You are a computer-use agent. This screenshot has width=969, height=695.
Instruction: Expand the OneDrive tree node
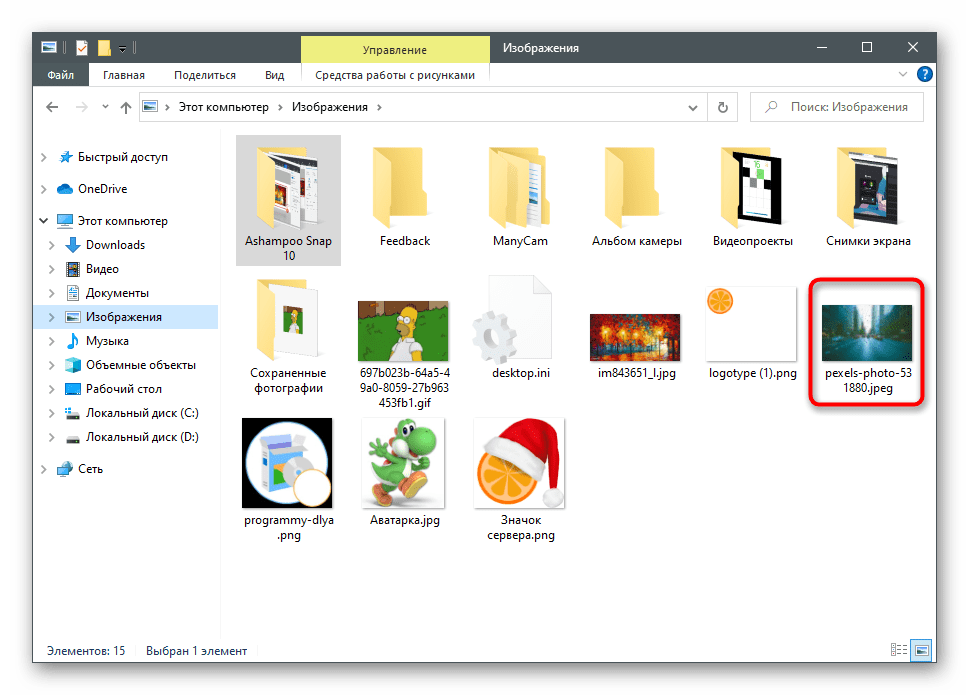click(43, 189)
